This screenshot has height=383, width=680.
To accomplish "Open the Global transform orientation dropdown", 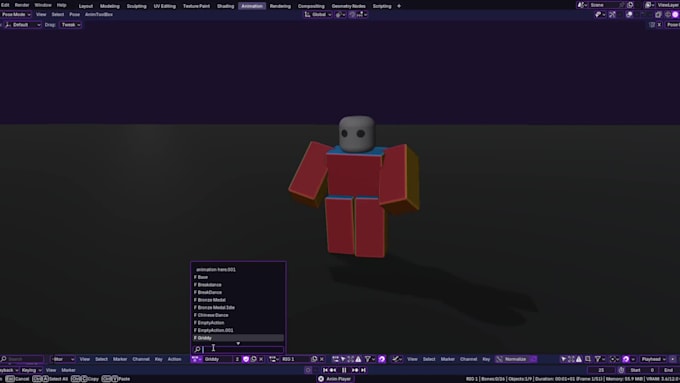I will [318, 14].
